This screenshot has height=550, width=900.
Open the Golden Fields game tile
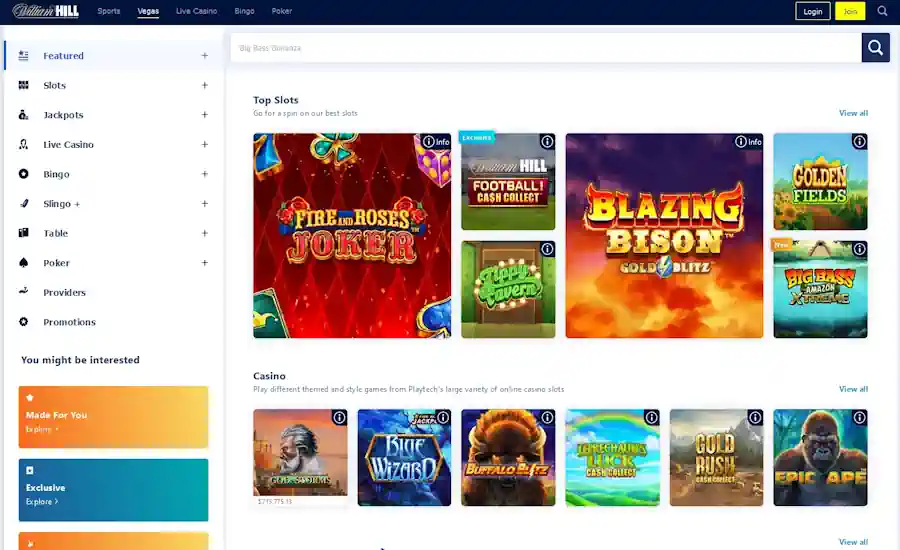(820, 181)
